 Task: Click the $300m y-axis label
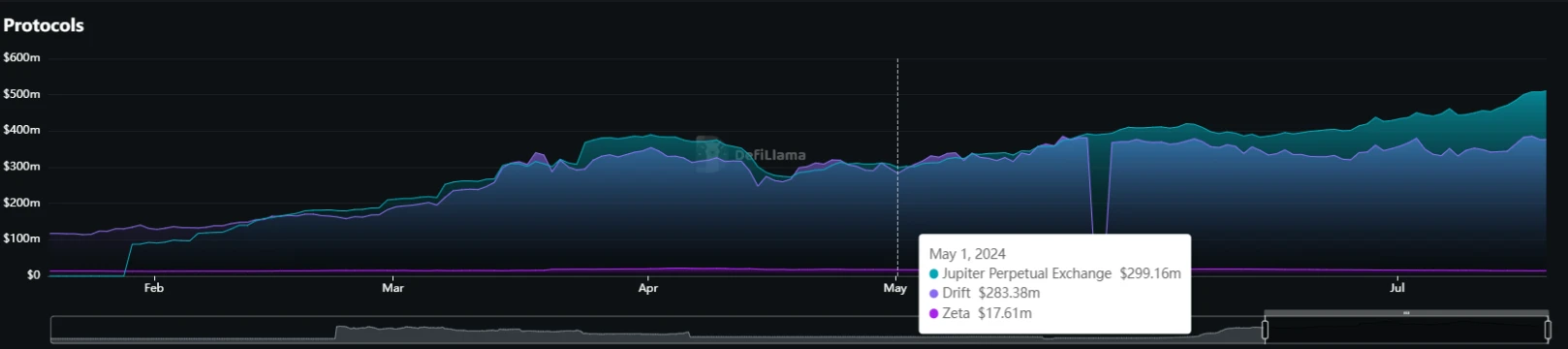[21, 167]
